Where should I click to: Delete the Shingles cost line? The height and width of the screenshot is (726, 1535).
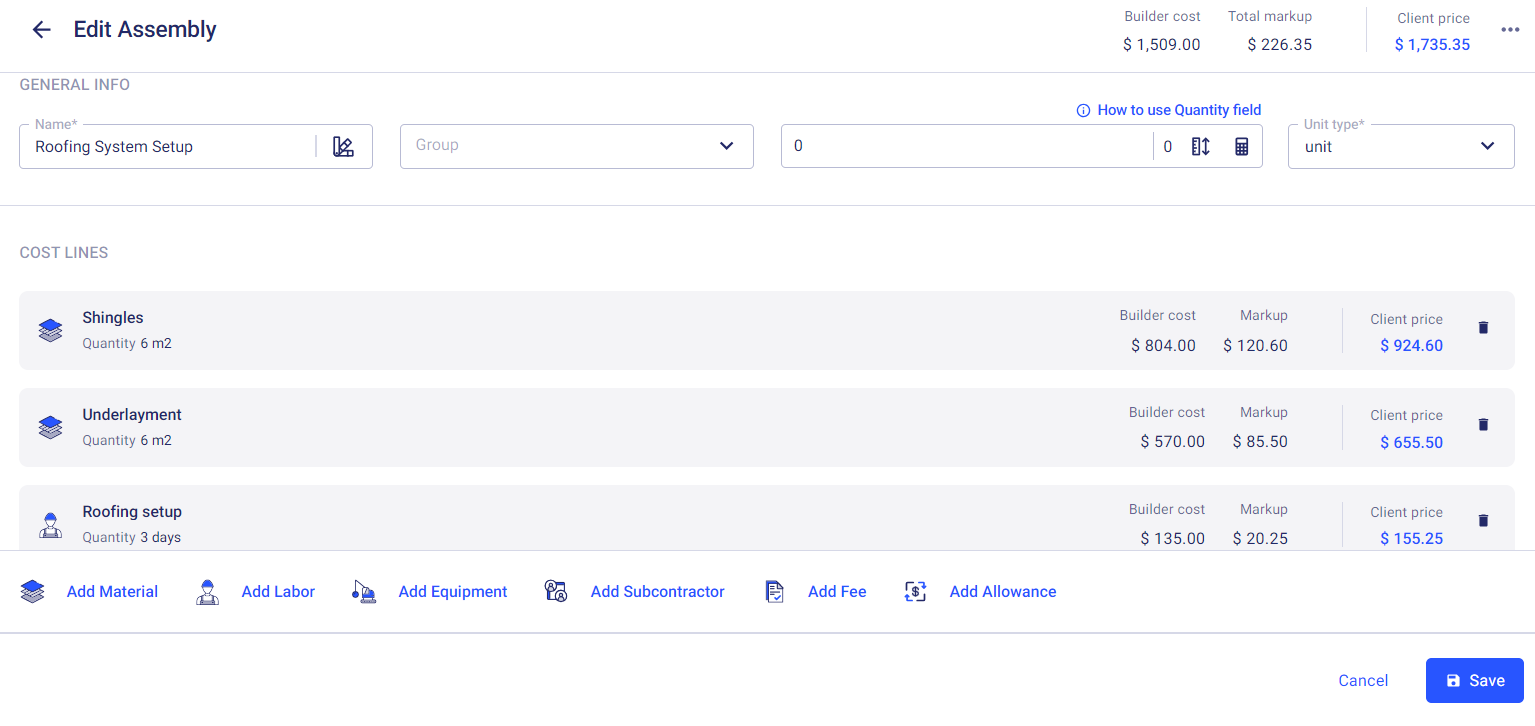click(1483, 328)
